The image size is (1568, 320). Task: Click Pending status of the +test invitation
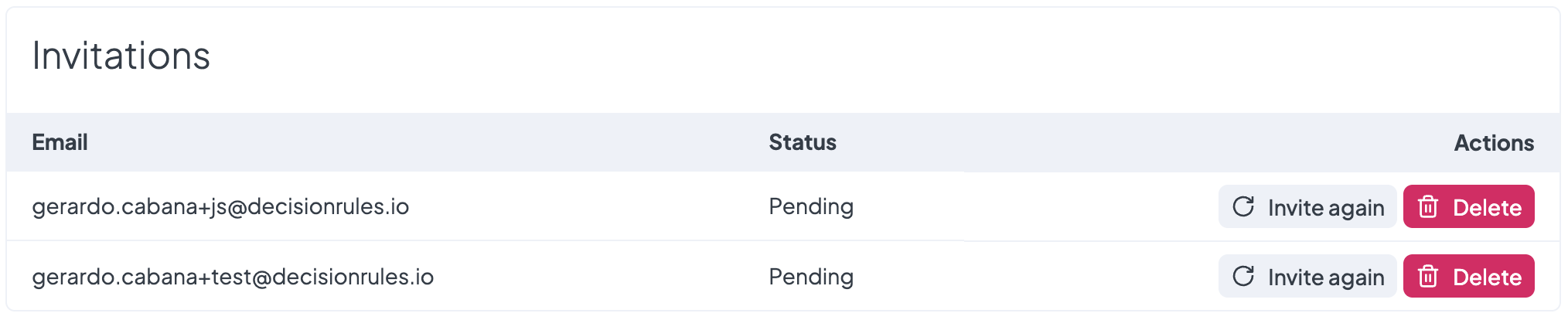(x=811, y=277)
